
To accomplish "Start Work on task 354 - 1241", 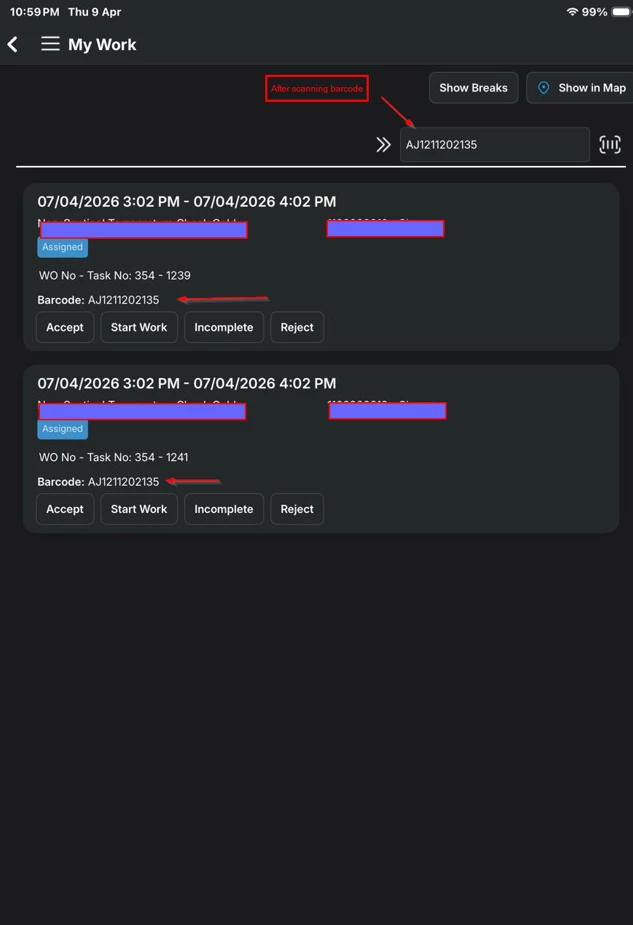I will (x=139, y=509).
